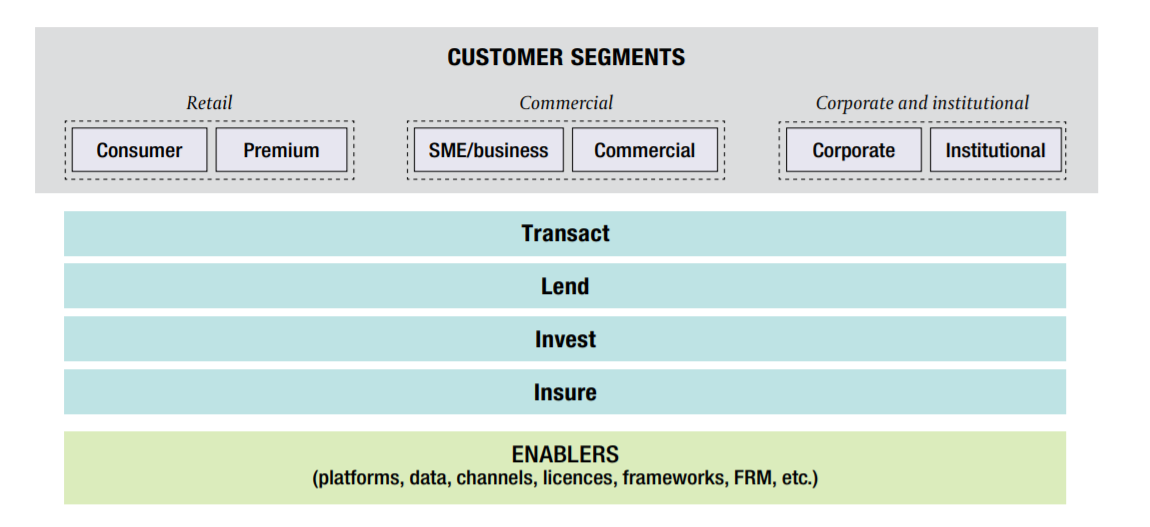This screenshot has width=1150, height=527.
Task: Click the Lend bar
Action: click(x=565, y=287)
